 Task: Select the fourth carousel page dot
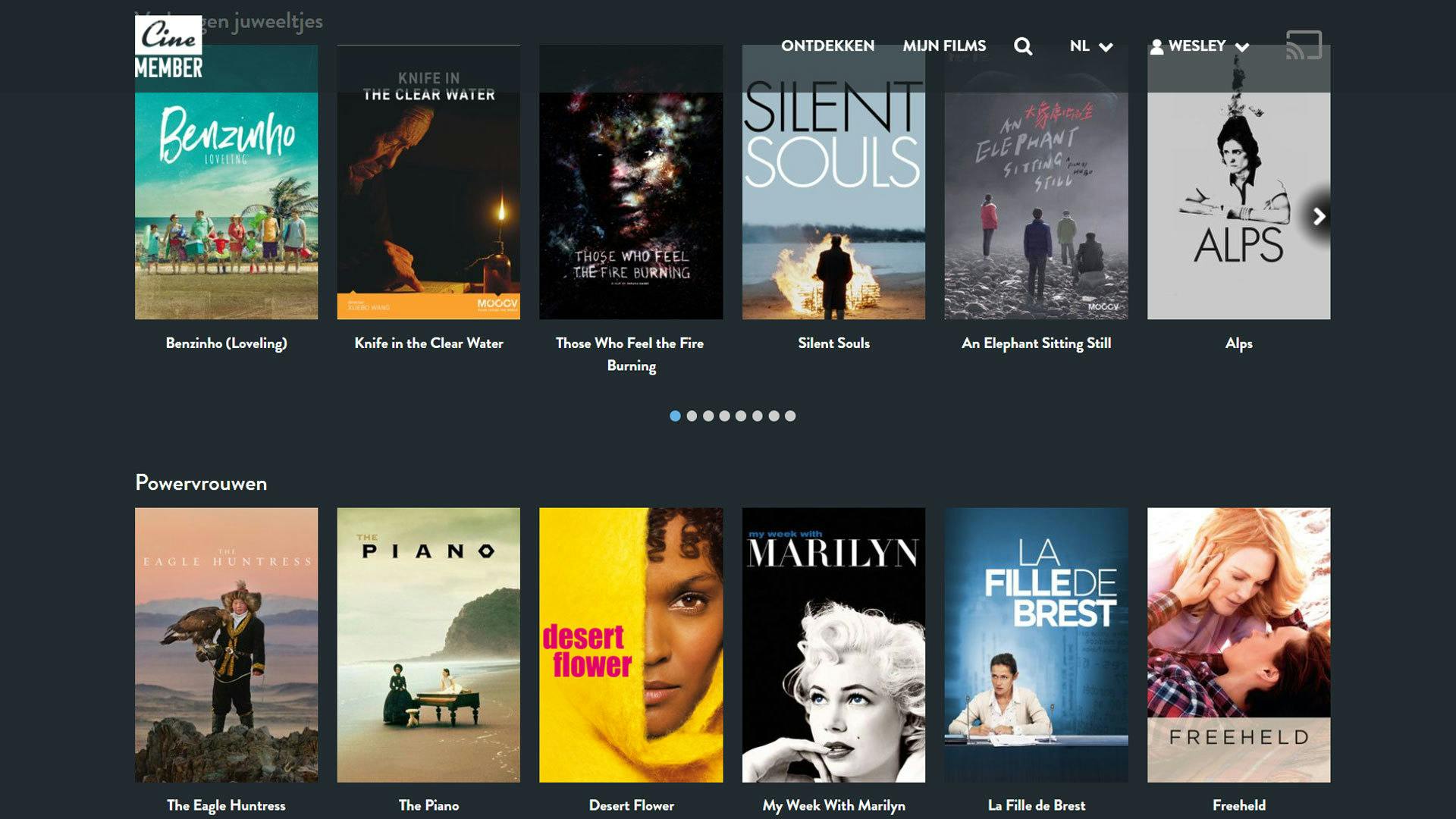tap(724, 416)
